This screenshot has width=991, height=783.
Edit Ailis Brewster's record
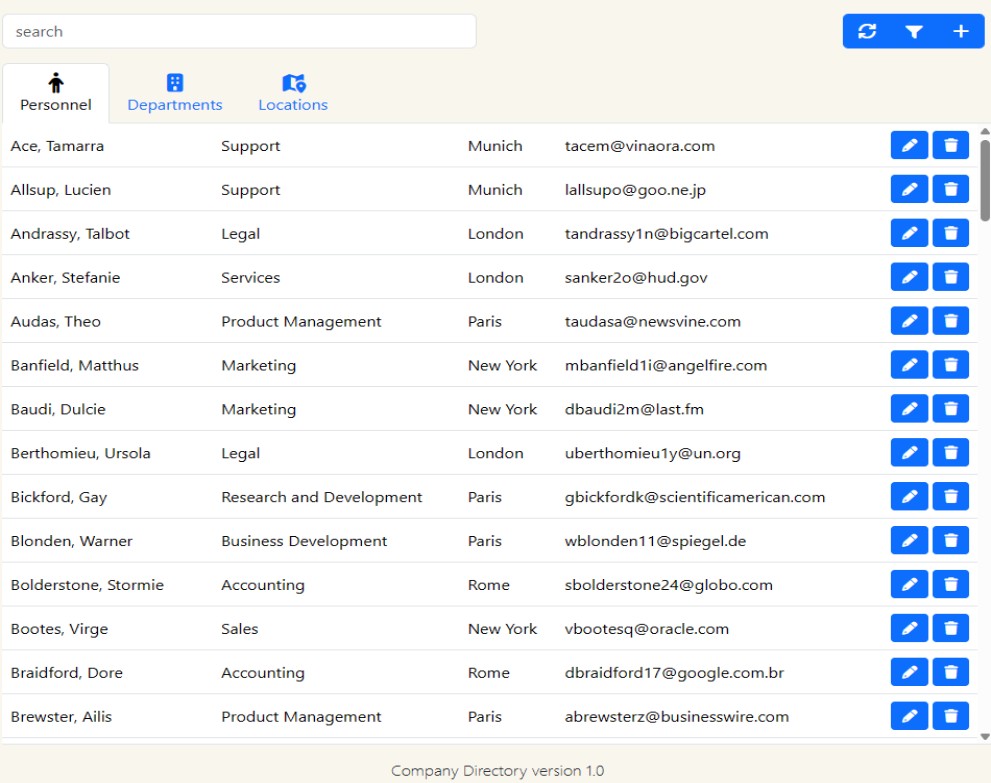point(909,717)
